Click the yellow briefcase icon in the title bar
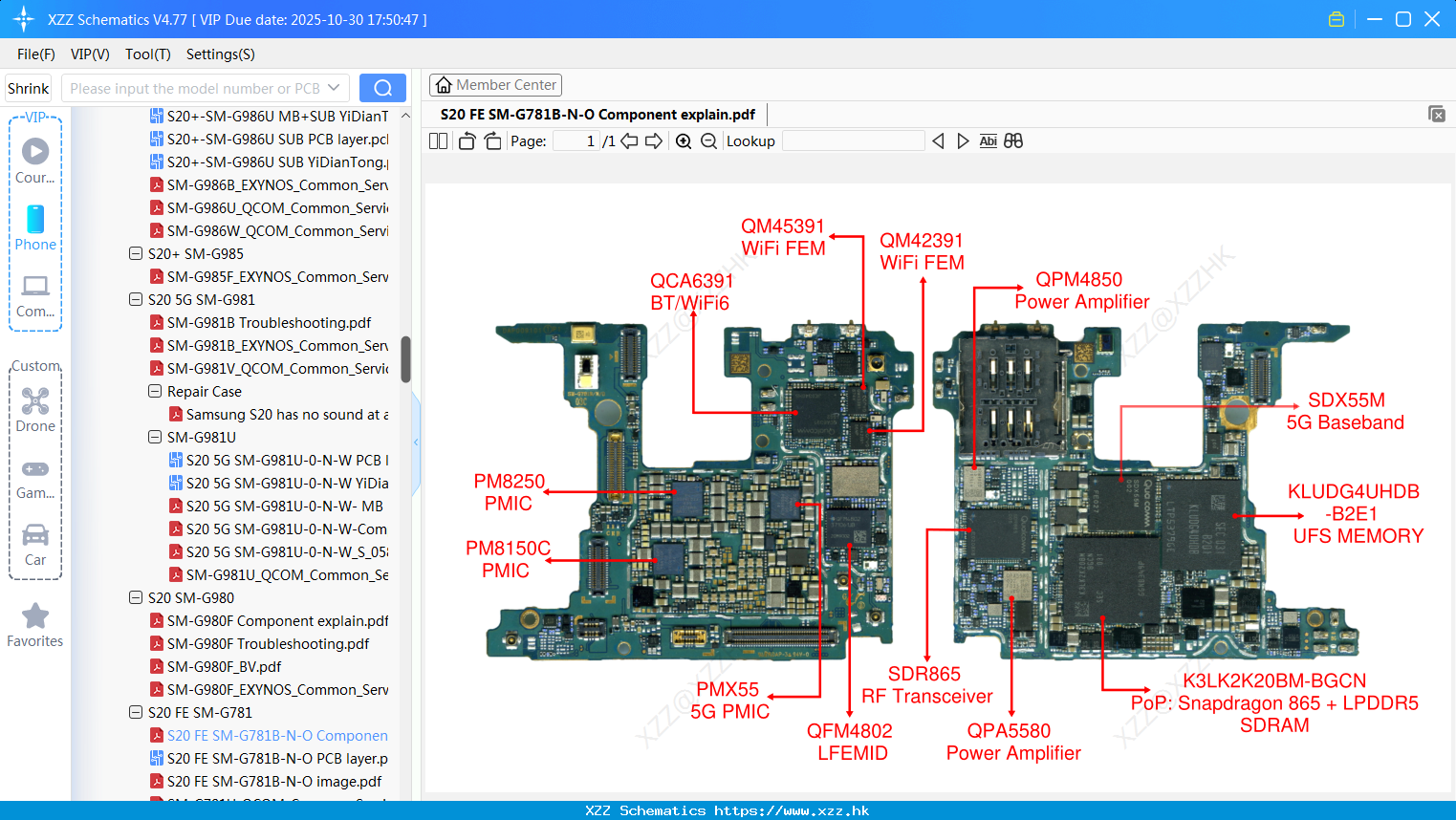This screenshot has height=820, width=1456. [x=1336, y=19]
